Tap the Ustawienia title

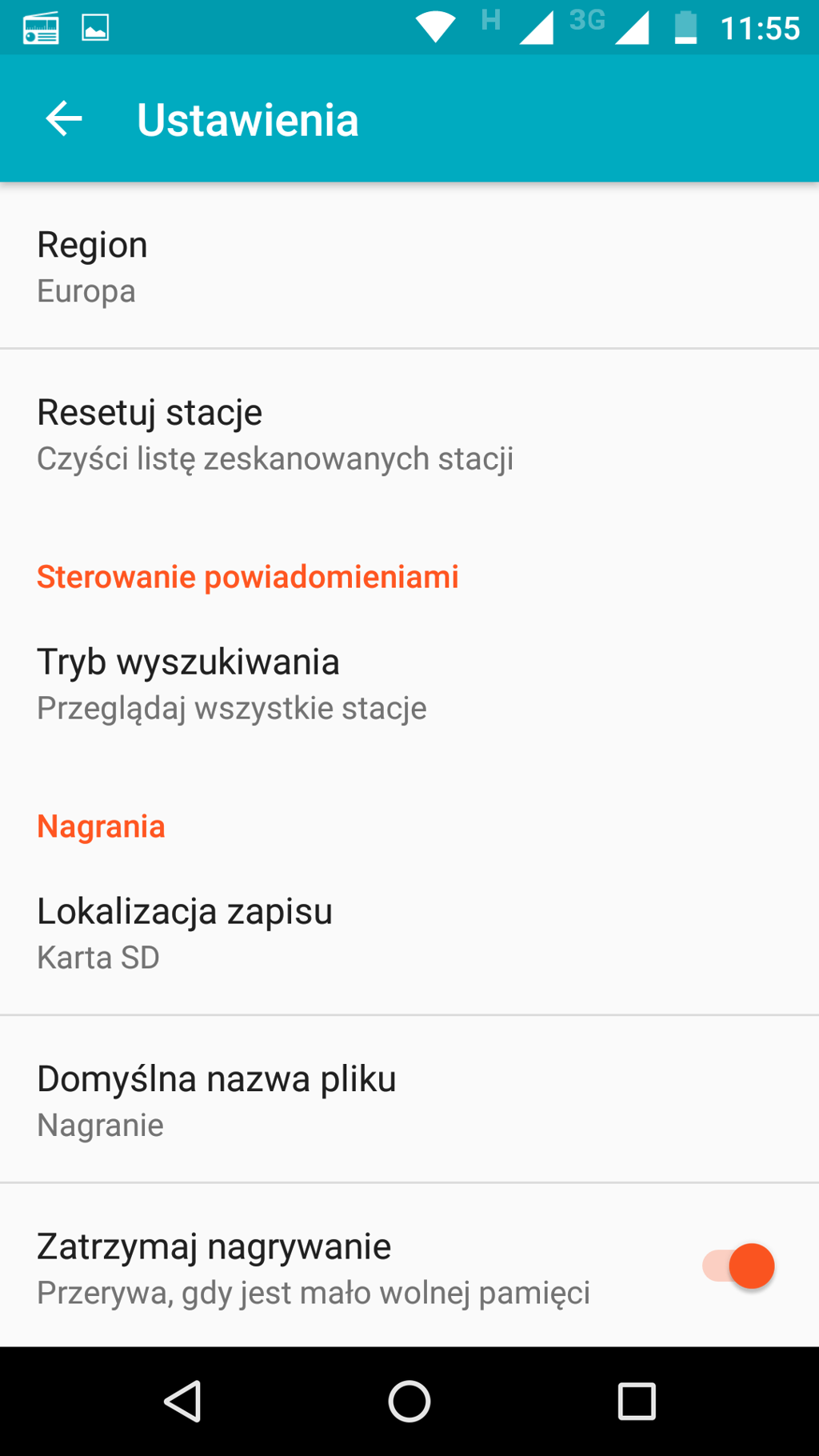pyautogui.click(x=248, y=120)
